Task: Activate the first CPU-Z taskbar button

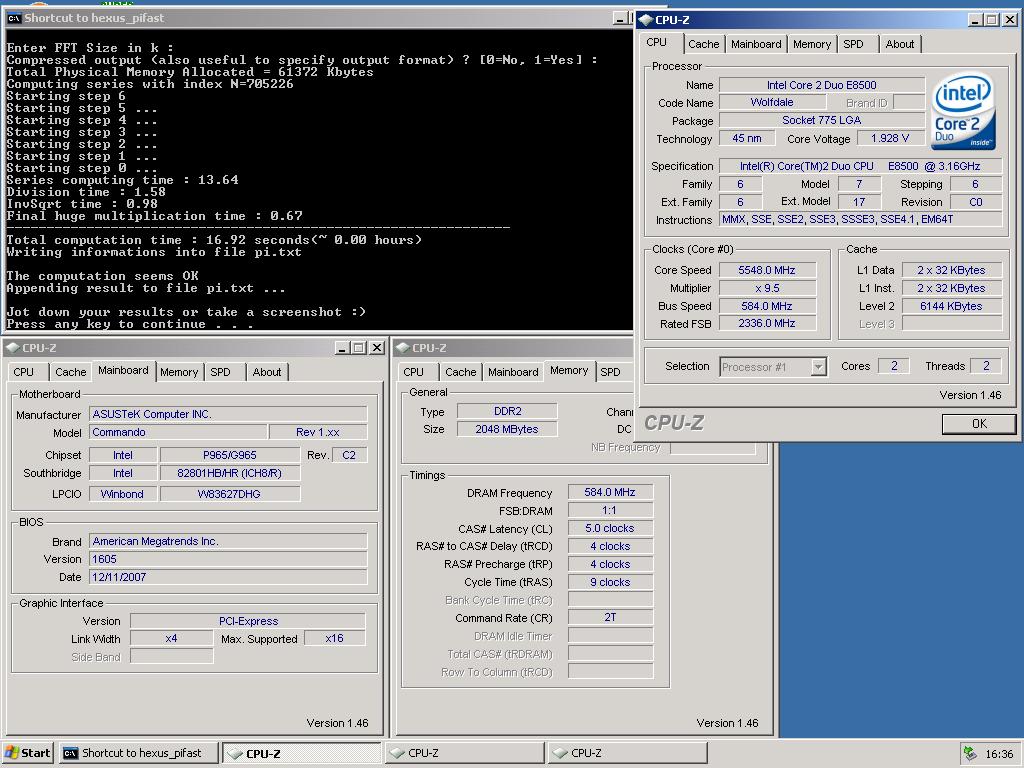Action: point(302,753)
